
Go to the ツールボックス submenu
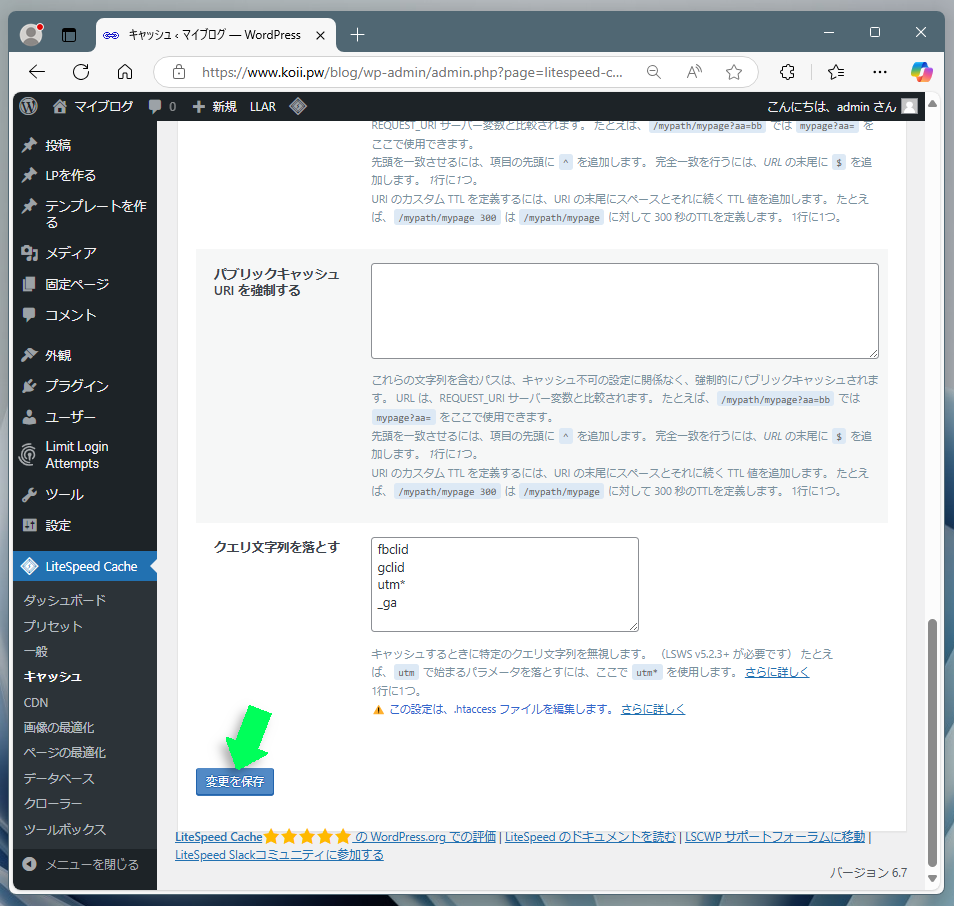pos(64,829)
